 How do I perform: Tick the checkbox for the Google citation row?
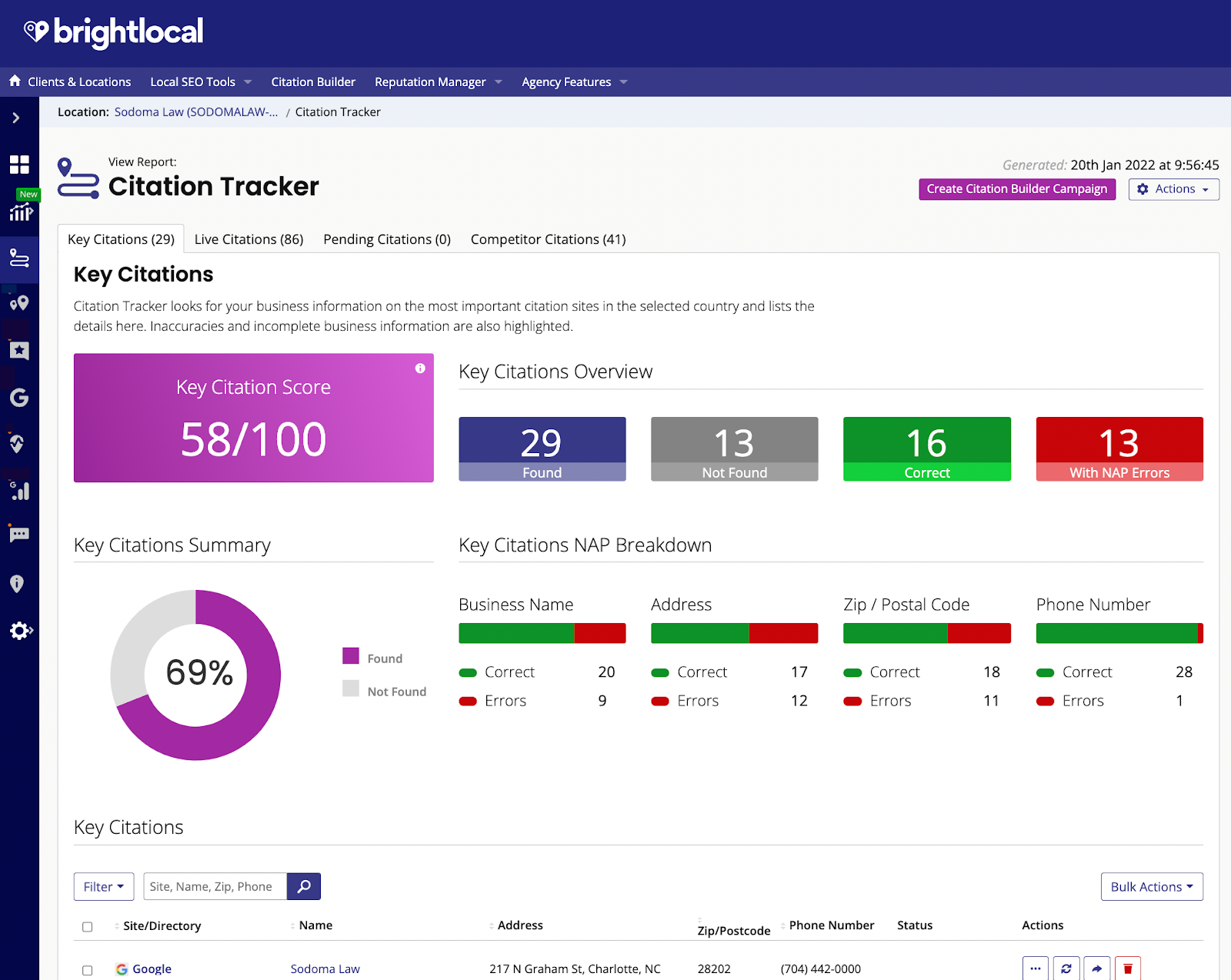click(x=87, y=970)
